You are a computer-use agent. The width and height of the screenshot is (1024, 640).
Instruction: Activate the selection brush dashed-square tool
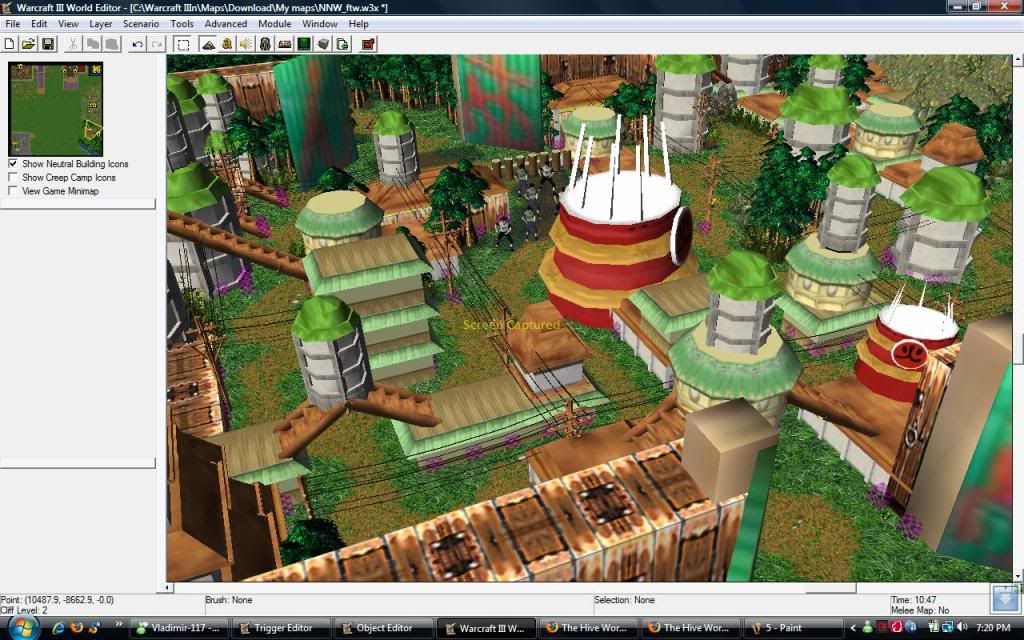click(x=184, y=44)
